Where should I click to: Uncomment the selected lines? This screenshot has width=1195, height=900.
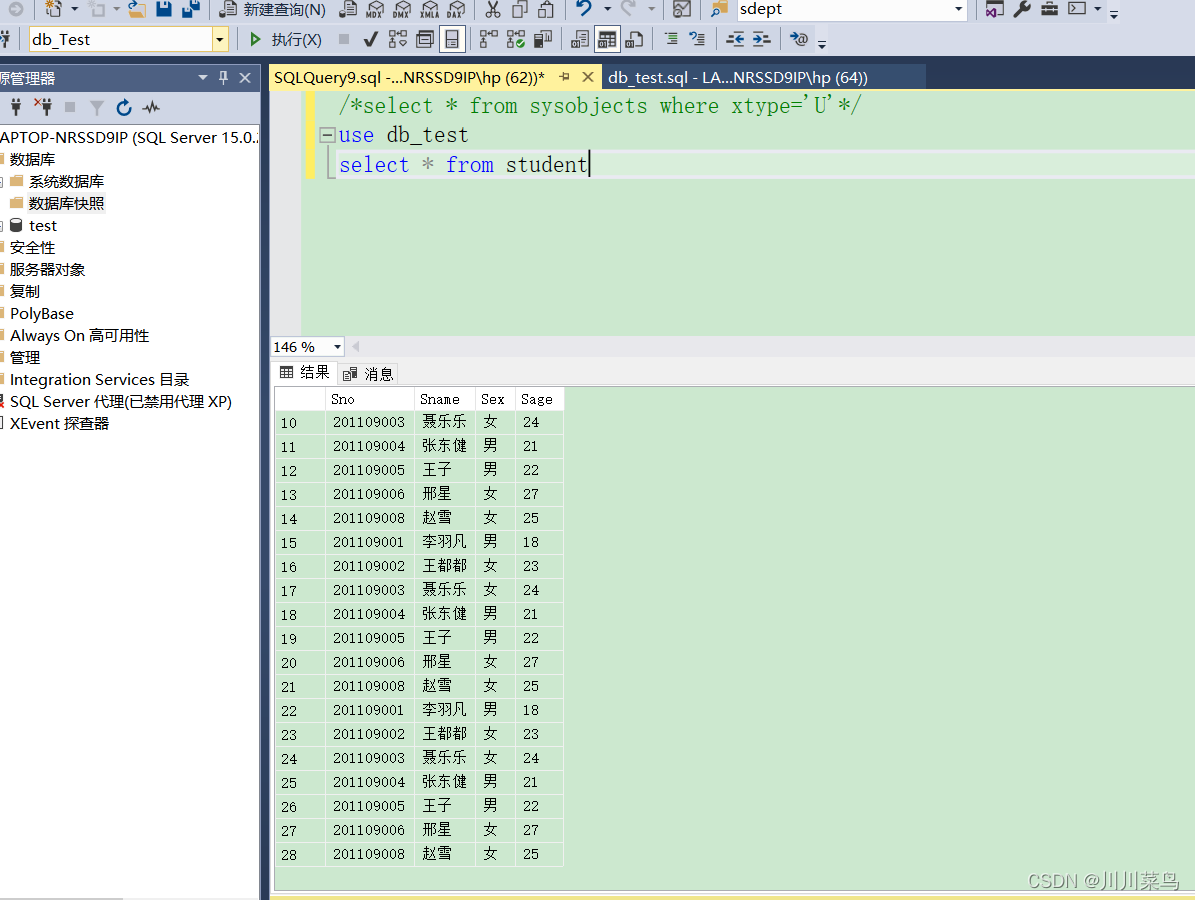697,40
